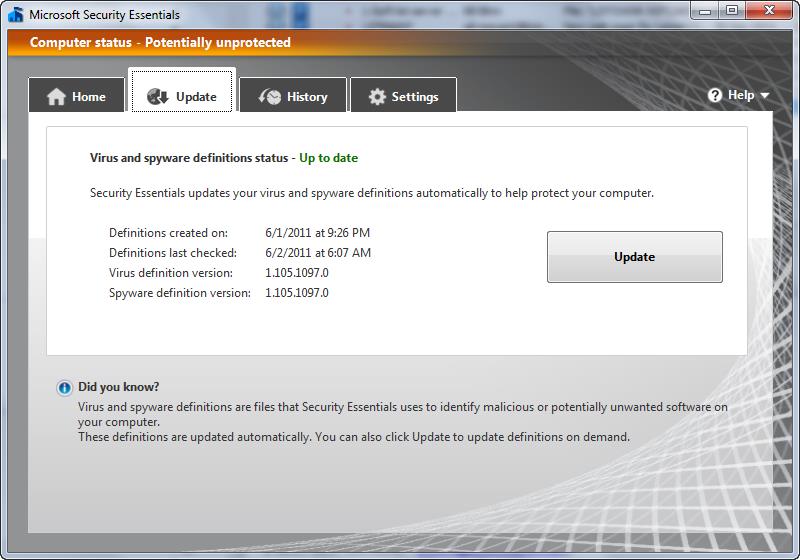The image size is (800, 560).
Task: Click 'Definitions created on:' label
Action: coord(168,233)
